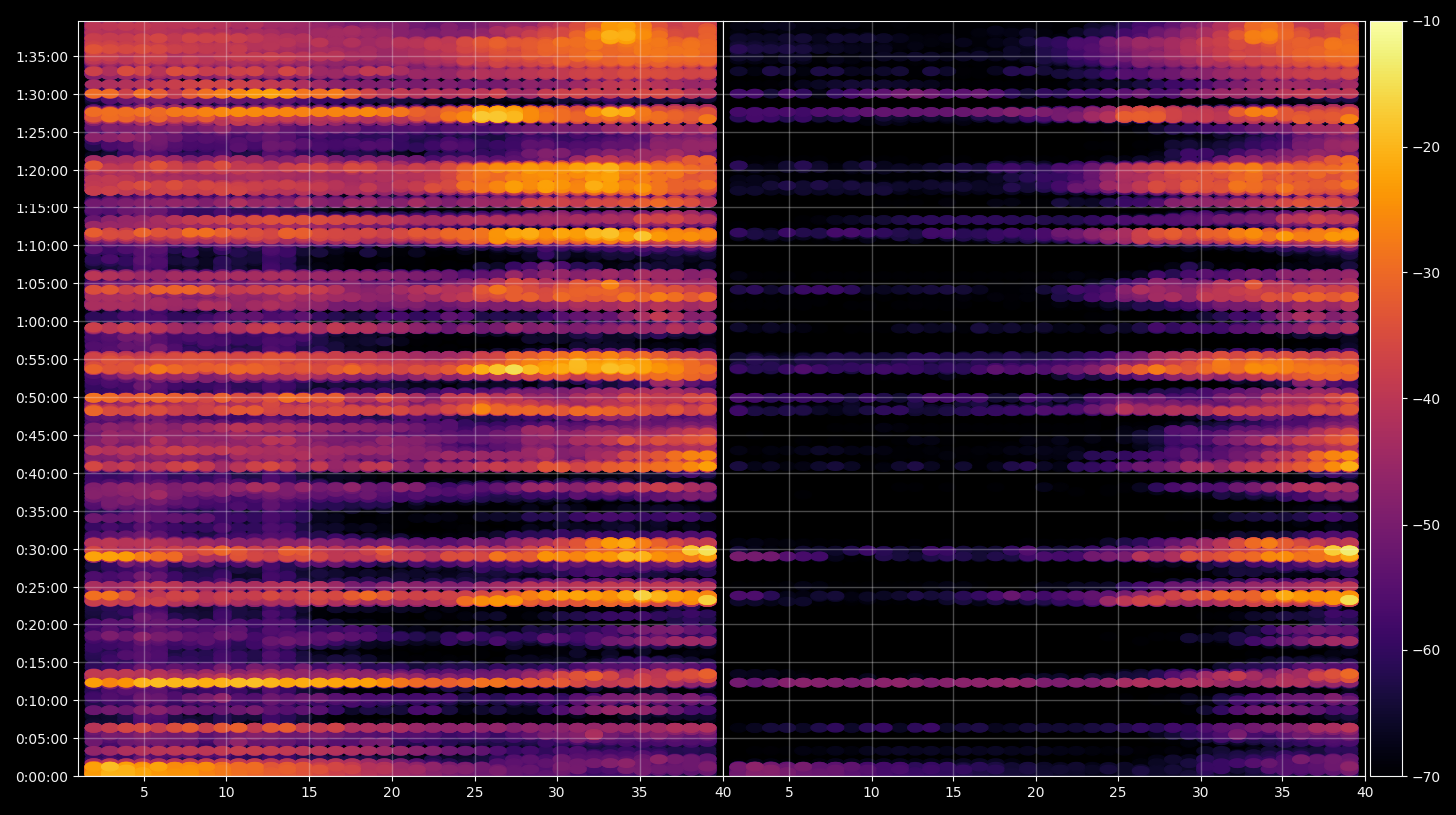Click the 0:25:00 time axis label
The image size is (1456, 815).
click(42, 588)
